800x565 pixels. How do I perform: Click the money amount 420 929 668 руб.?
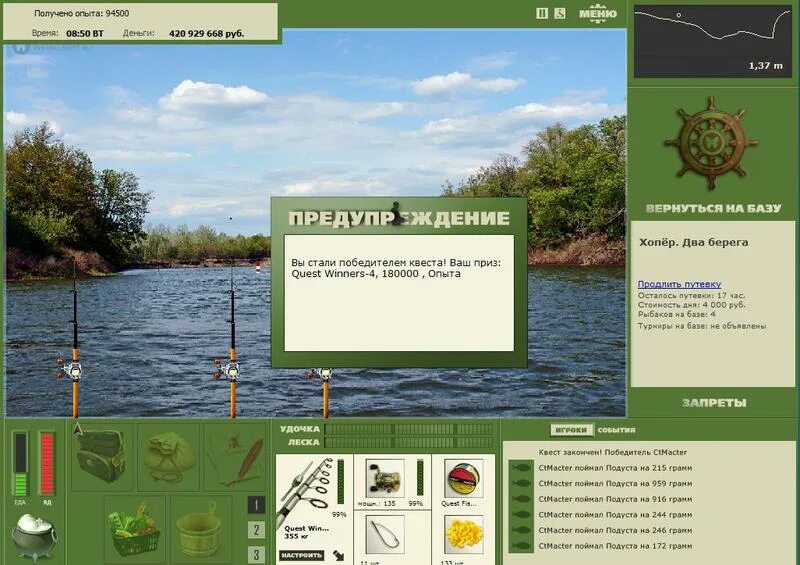tap(207, 34)
